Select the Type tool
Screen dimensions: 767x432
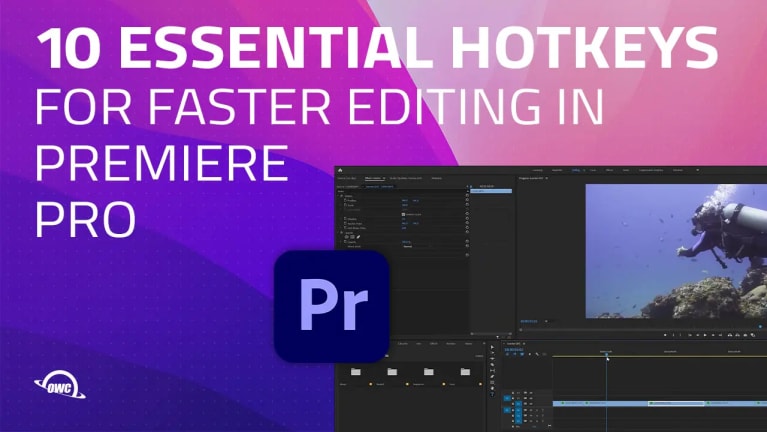pos(492,394)
